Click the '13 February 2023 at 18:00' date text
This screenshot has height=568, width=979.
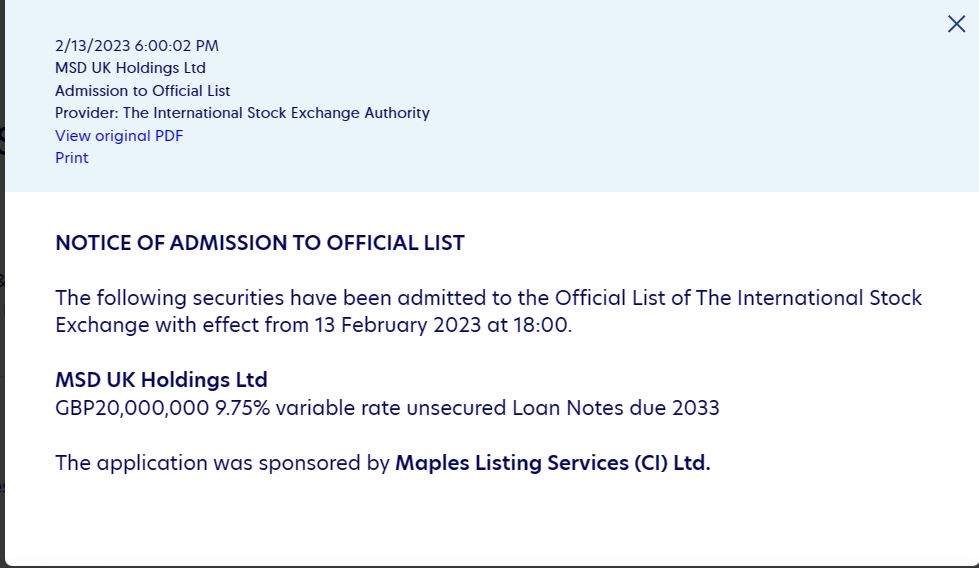[441, 326]
